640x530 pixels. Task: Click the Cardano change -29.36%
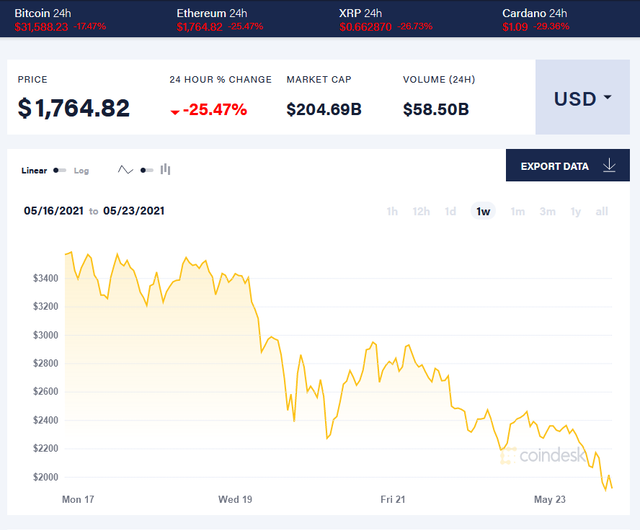pos(551,27)
